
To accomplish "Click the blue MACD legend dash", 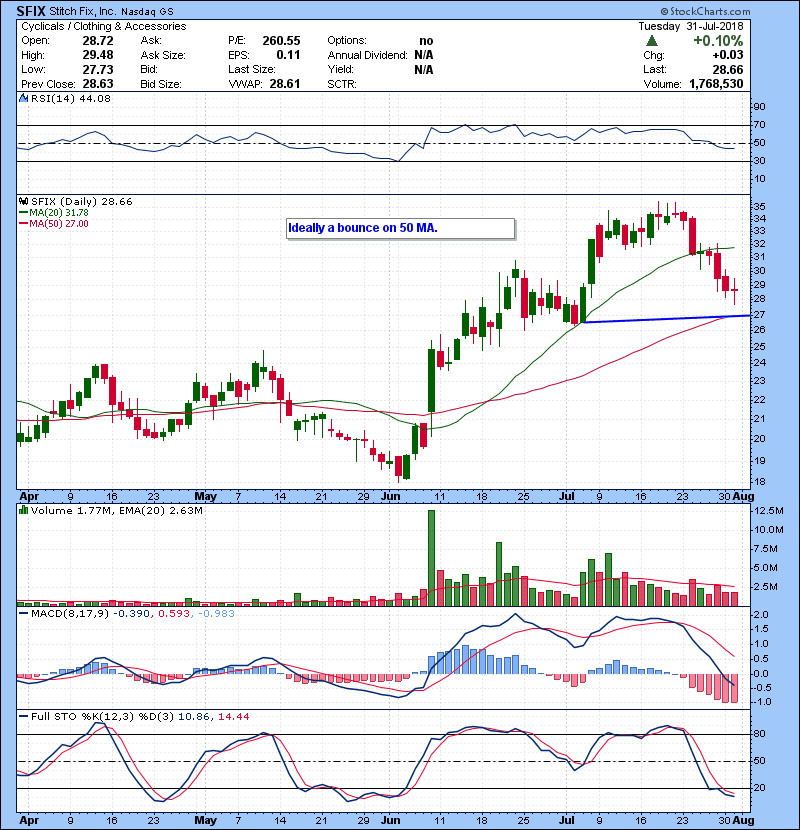I will [23, 614].
